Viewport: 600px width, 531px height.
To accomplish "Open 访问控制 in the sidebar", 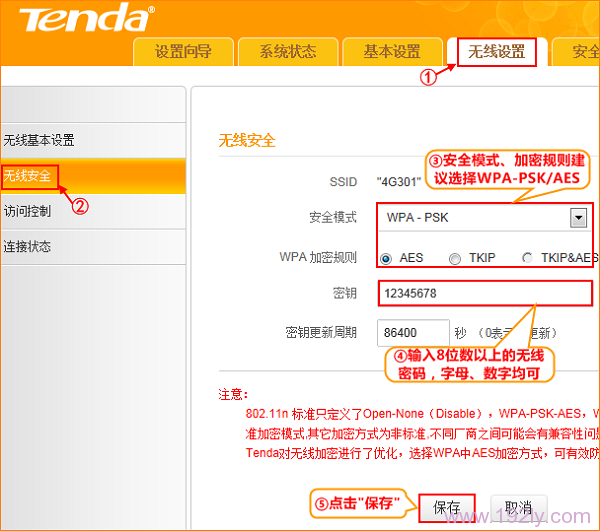I will (28, 211).
